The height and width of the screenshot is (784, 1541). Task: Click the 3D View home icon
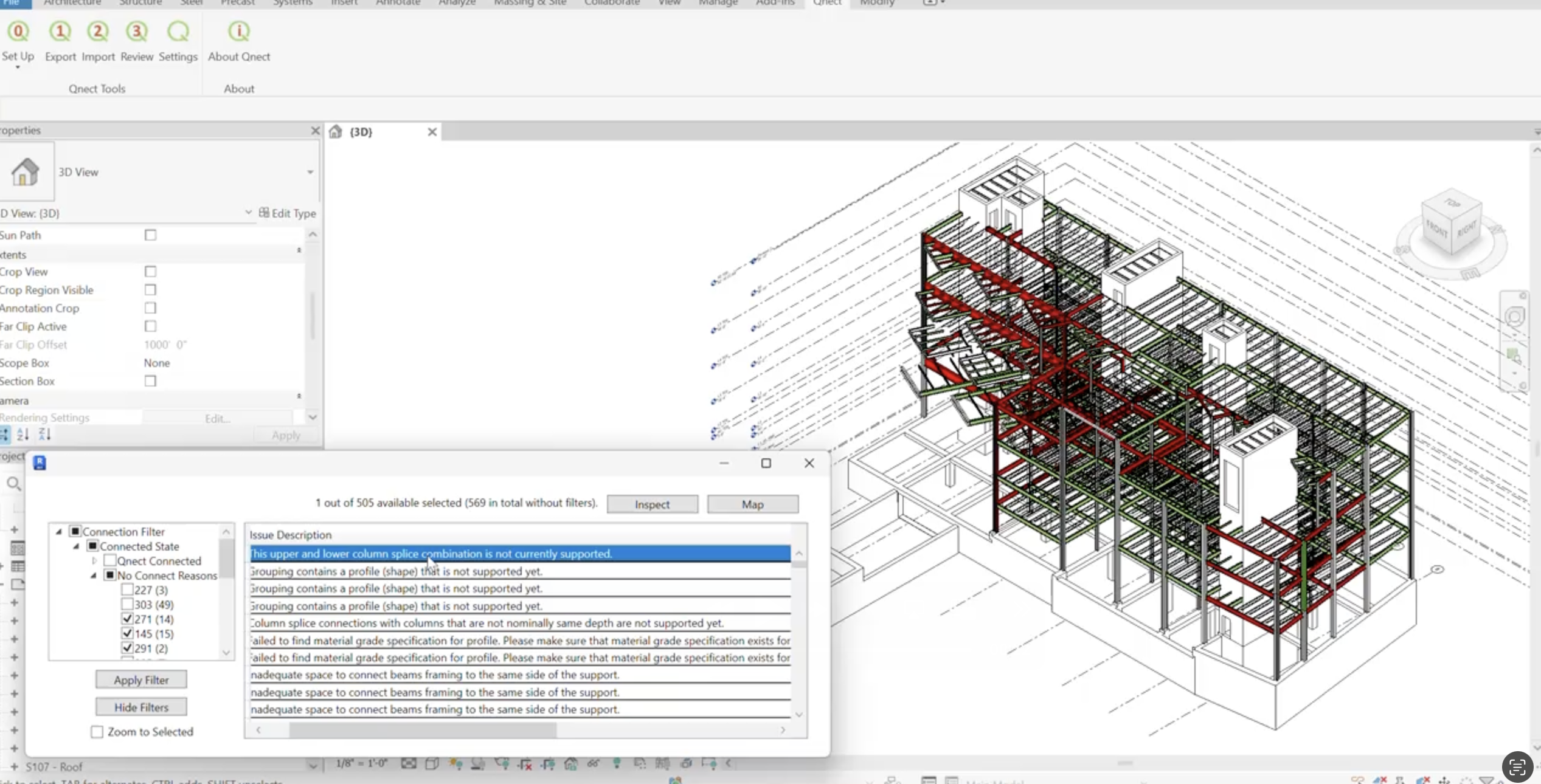pos(26,172)
